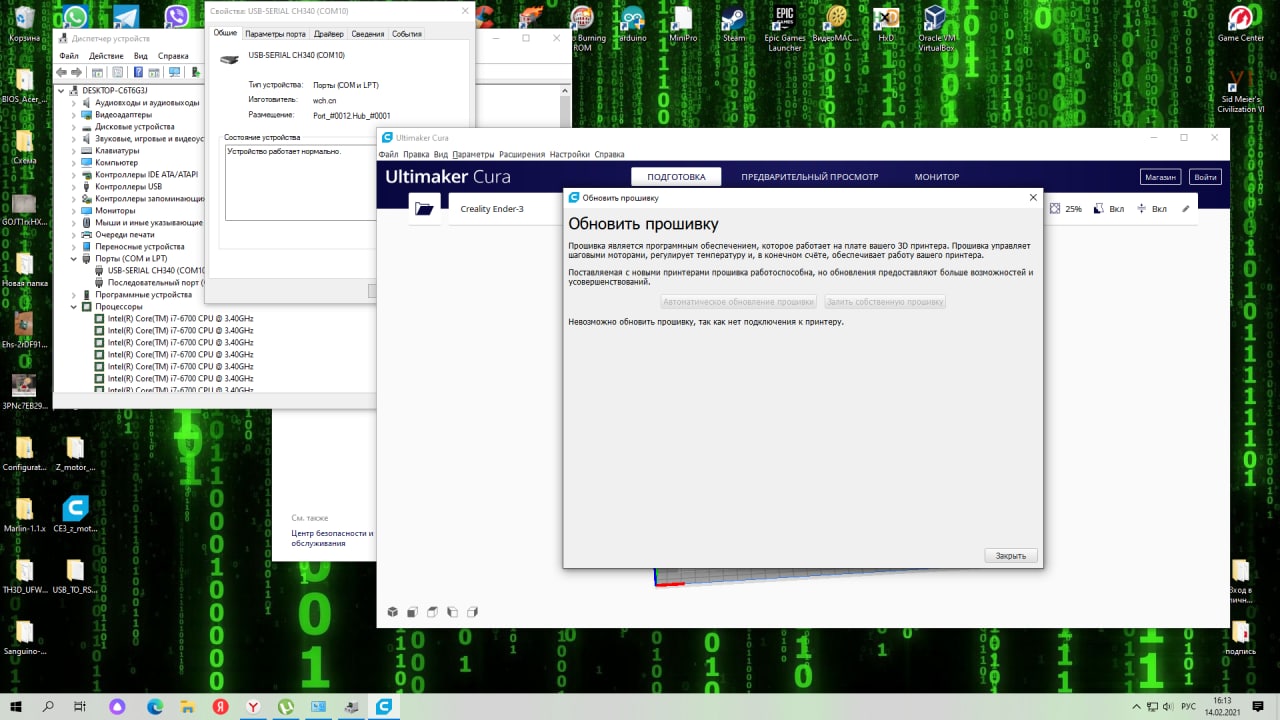Open the Telegram desktop shortcut
Image resolution: width=1280 pixels, height=720 pixels.
(126, 24)
